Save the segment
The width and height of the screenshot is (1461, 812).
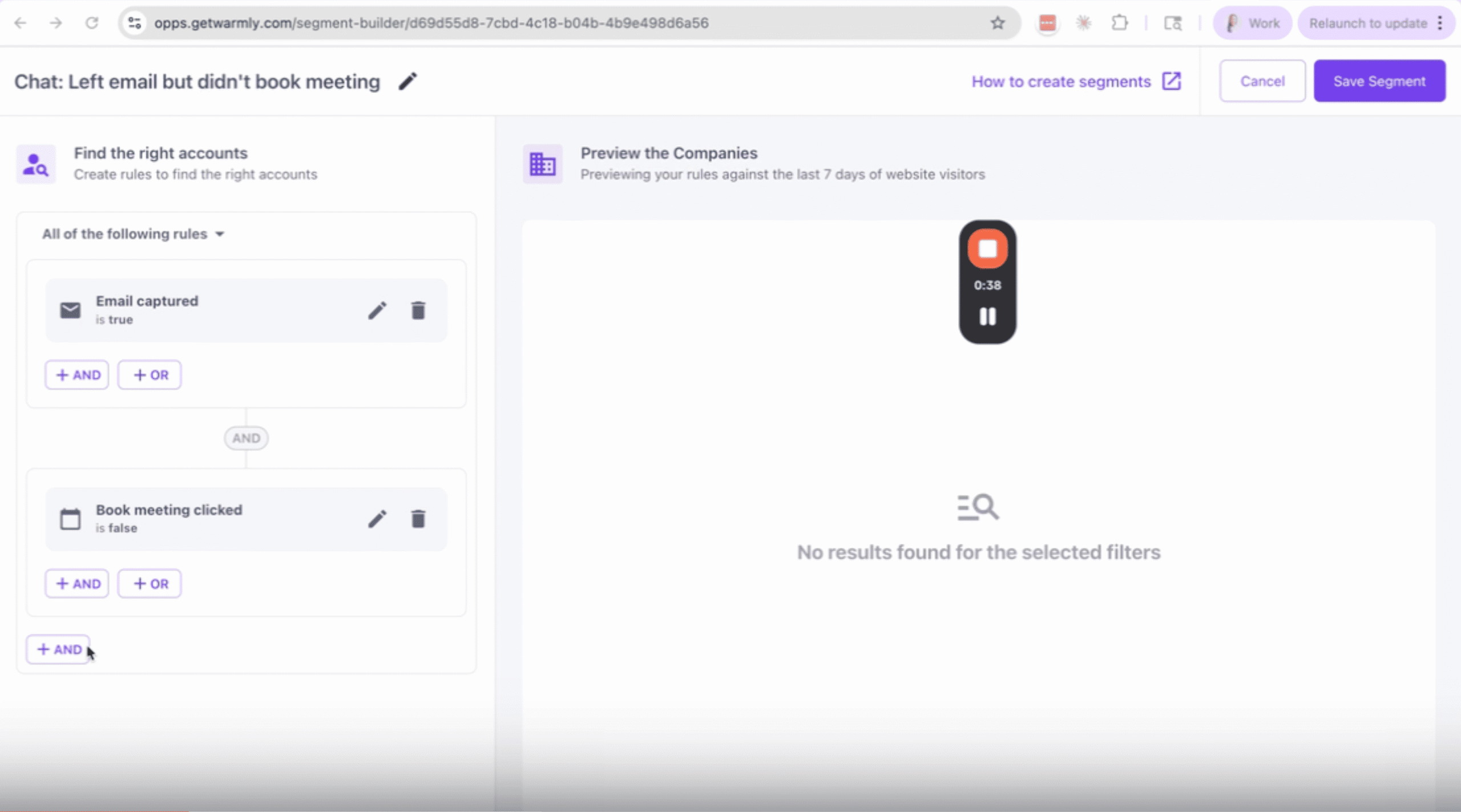tap(1379, 81)
